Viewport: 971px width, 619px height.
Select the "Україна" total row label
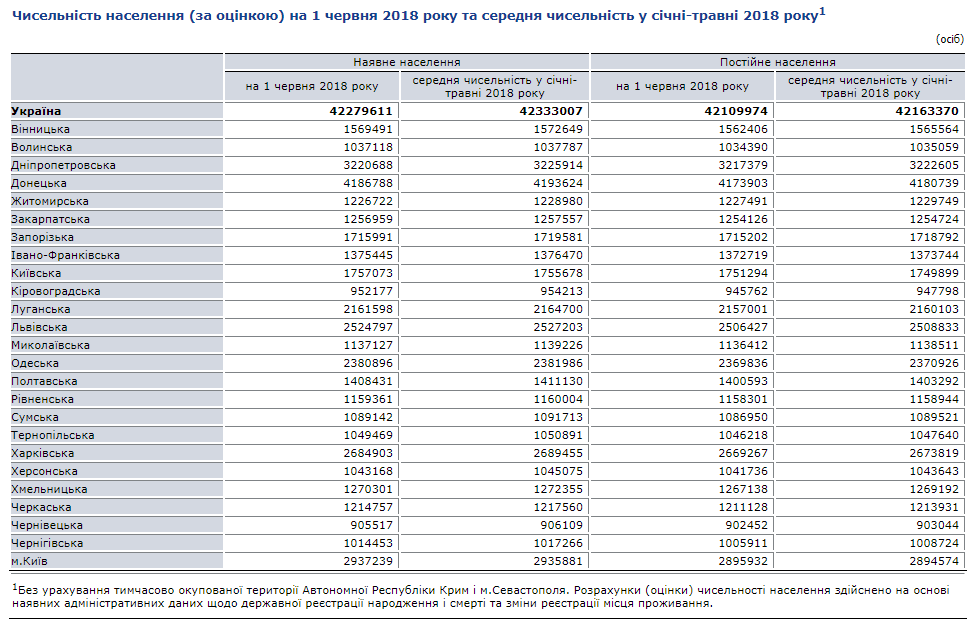[x=36, y=111]
